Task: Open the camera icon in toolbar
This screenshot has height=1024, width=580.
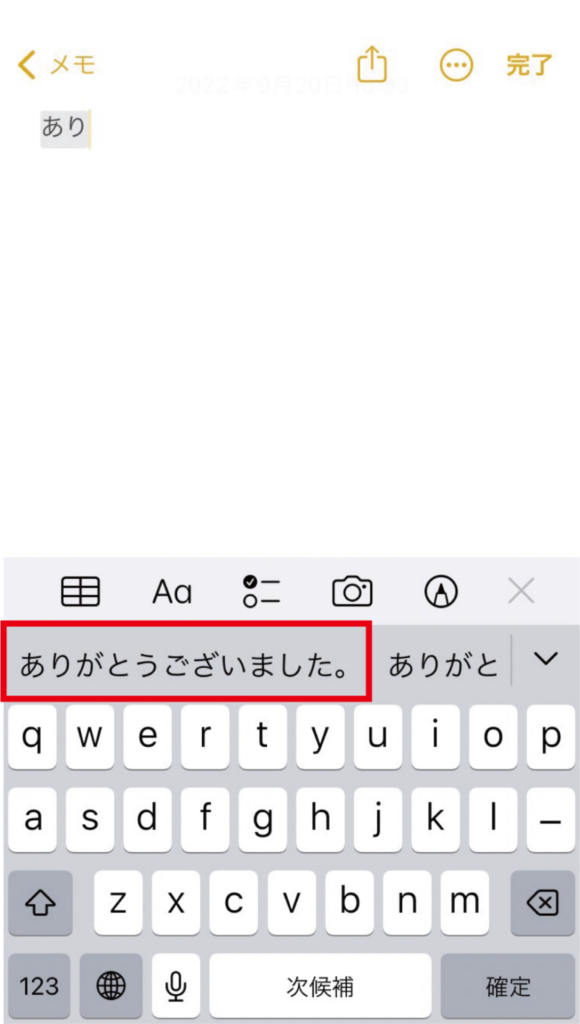Action: tap(352, 592)
